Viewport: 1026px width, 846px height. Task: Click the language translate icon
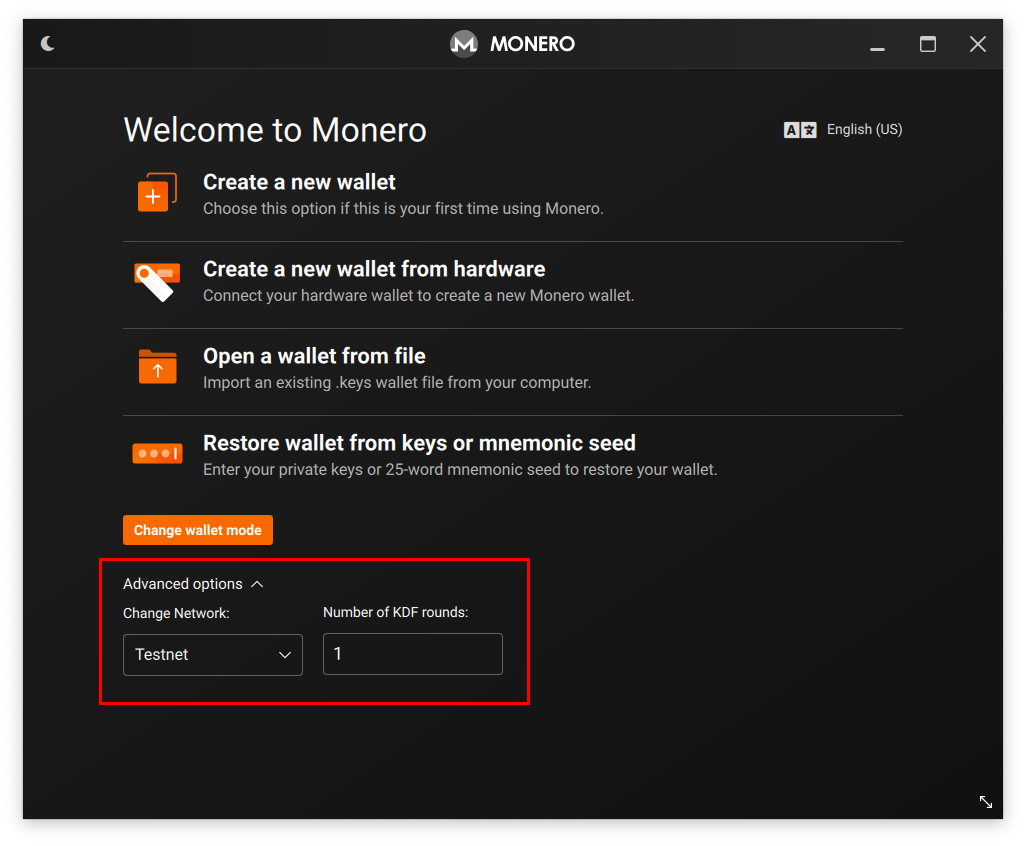tap(800, 130)
